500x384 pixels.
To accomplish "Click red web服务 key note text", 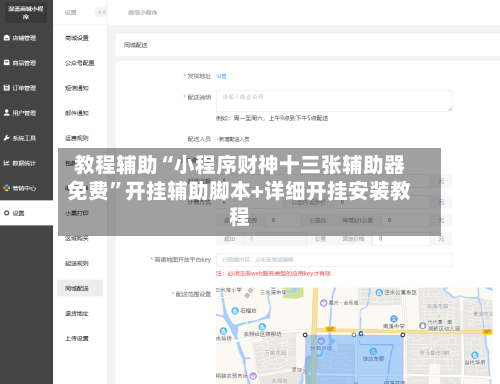I will [273, 273].
